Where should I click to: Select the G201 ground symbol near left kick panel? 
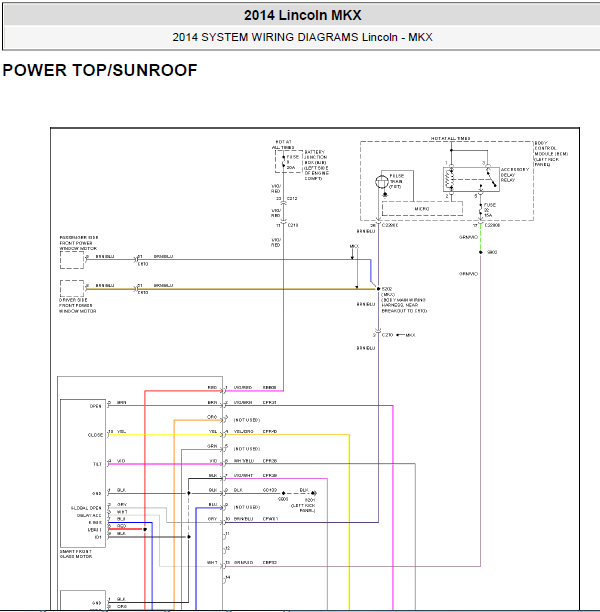click(313, 493)
